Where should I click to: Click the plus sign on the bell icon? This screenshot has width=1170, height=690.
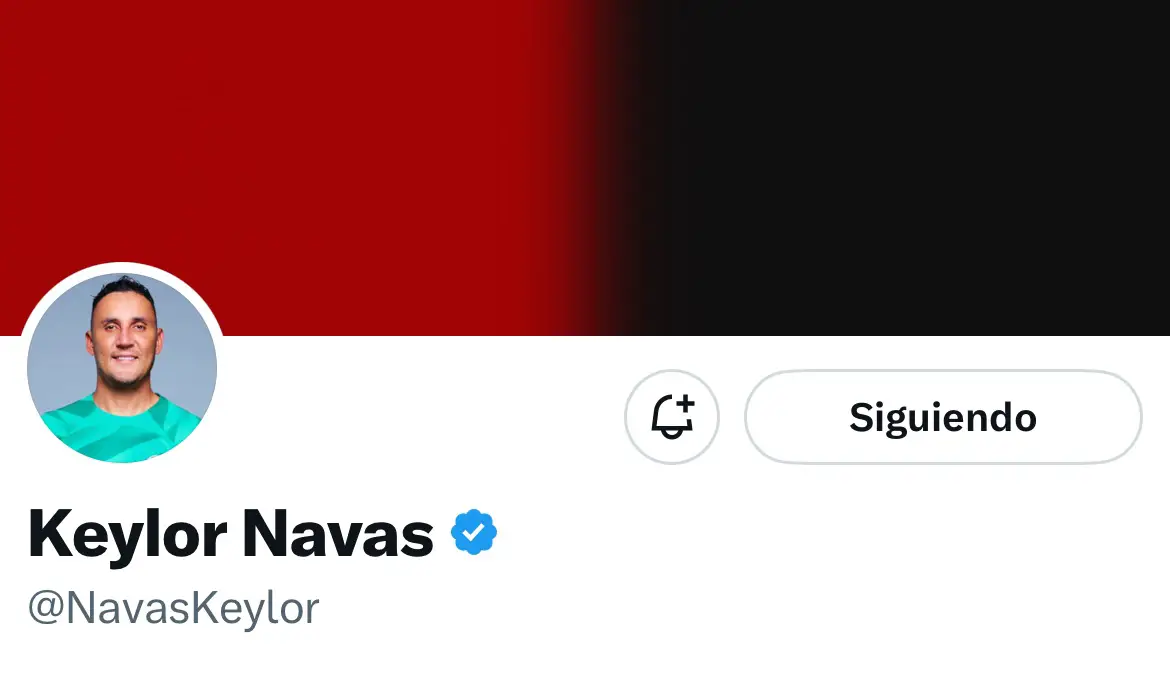pyautogui.click(x=686, y=403)
